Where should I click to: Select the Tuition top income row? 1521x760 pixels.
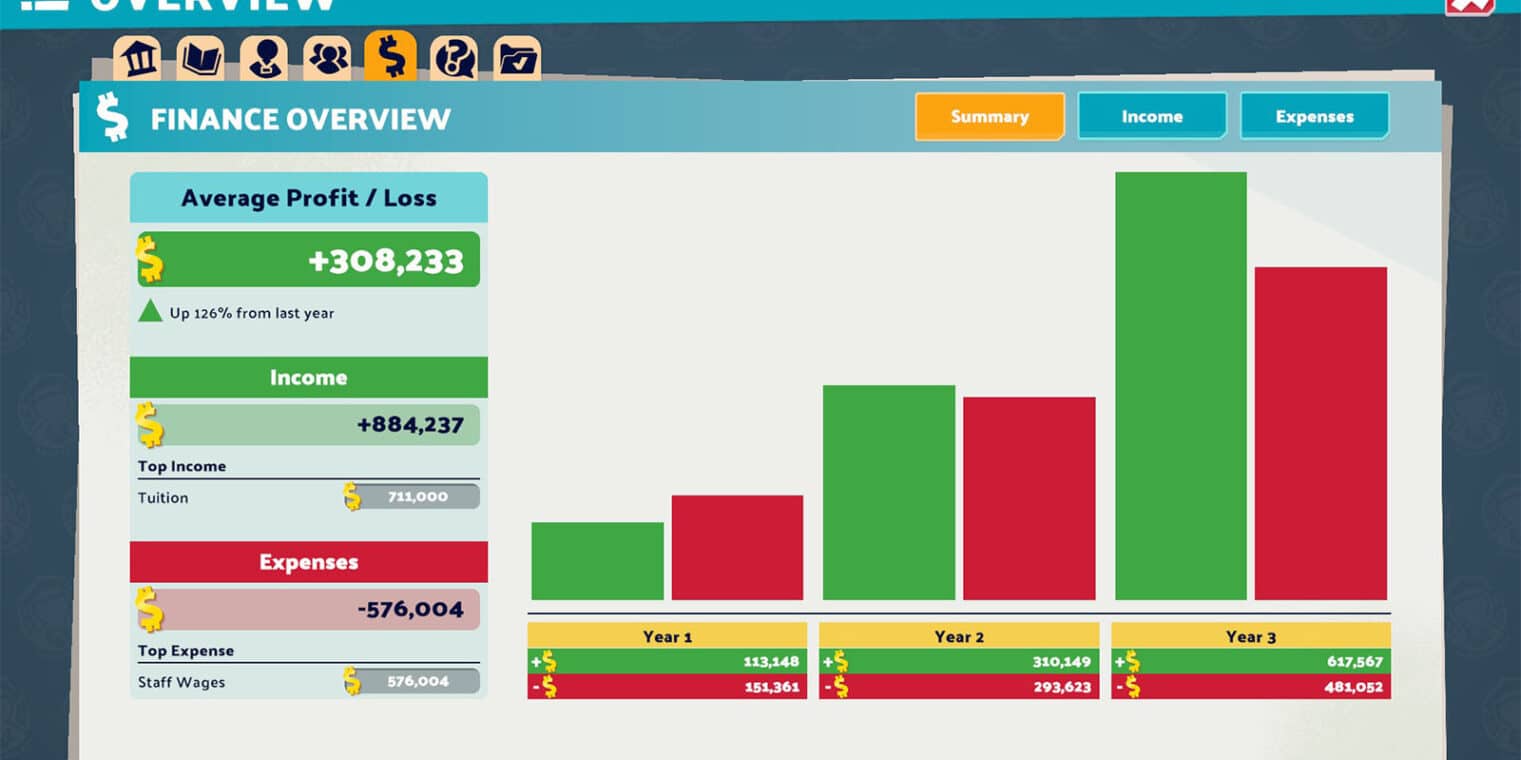click(308, 497)
